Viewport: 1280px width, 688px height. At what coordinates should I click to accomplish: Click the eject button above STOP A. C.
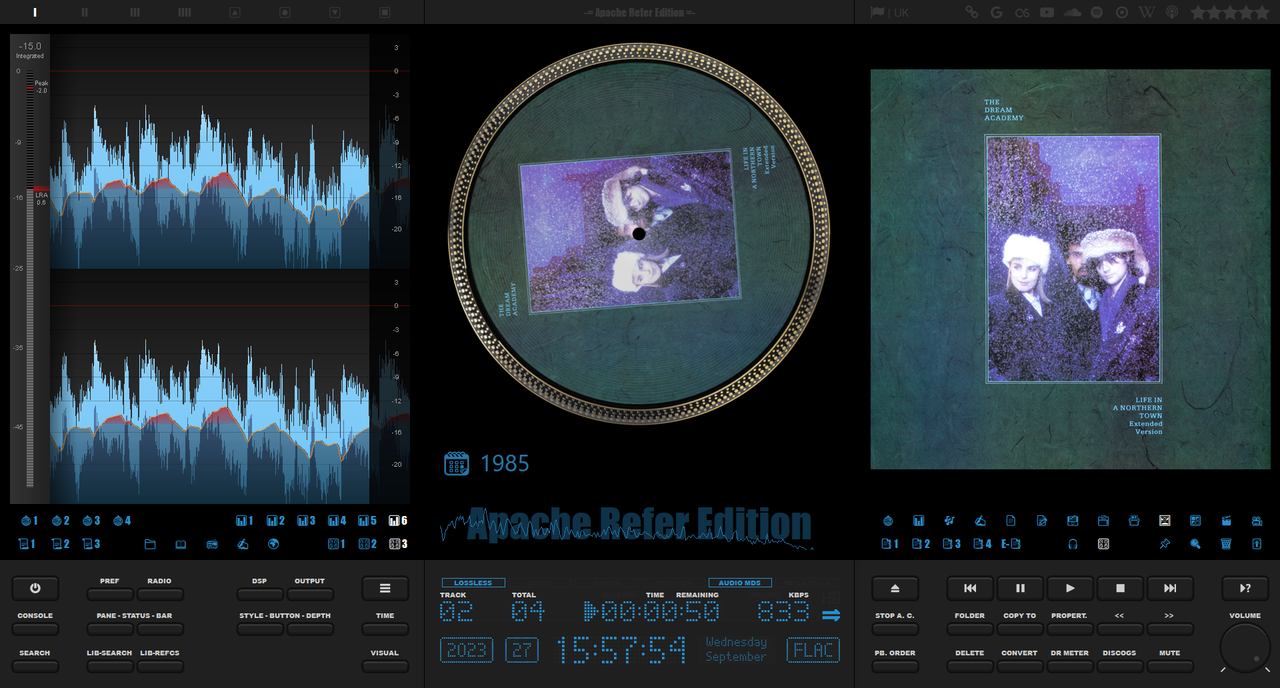click(x=895, y=588)
